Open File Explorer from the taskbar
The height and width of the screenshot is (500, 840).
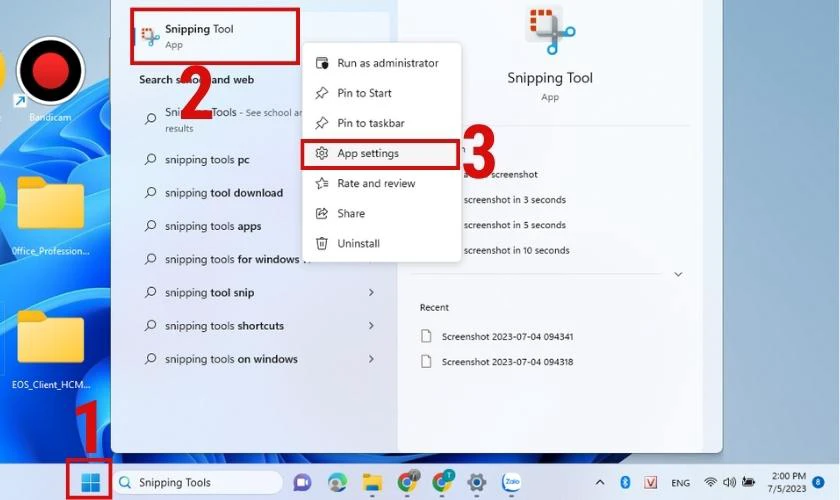click(372, 482)
